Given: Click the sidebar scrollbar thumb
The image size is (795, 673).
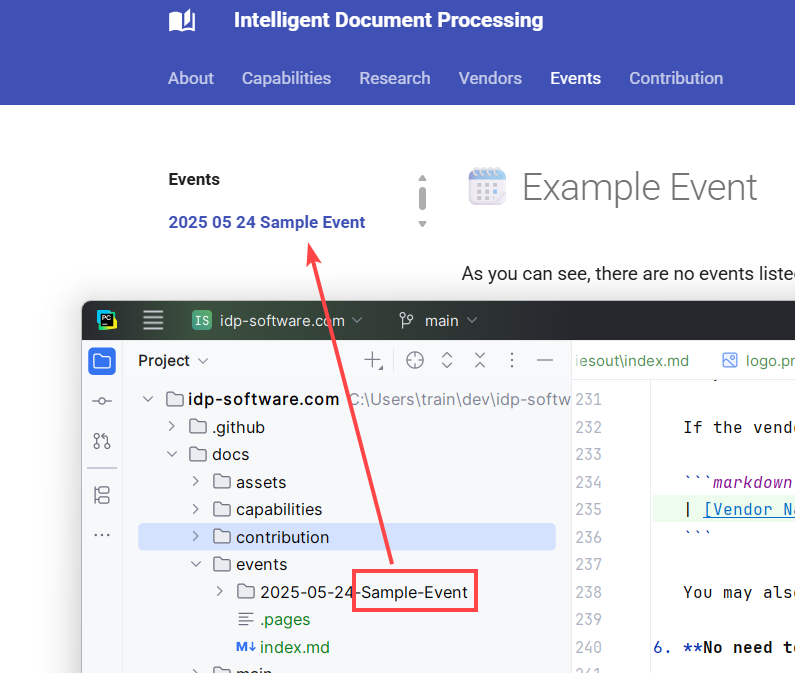Looking at the screenshot, I should pyautogui.click(x=422, y=198).
